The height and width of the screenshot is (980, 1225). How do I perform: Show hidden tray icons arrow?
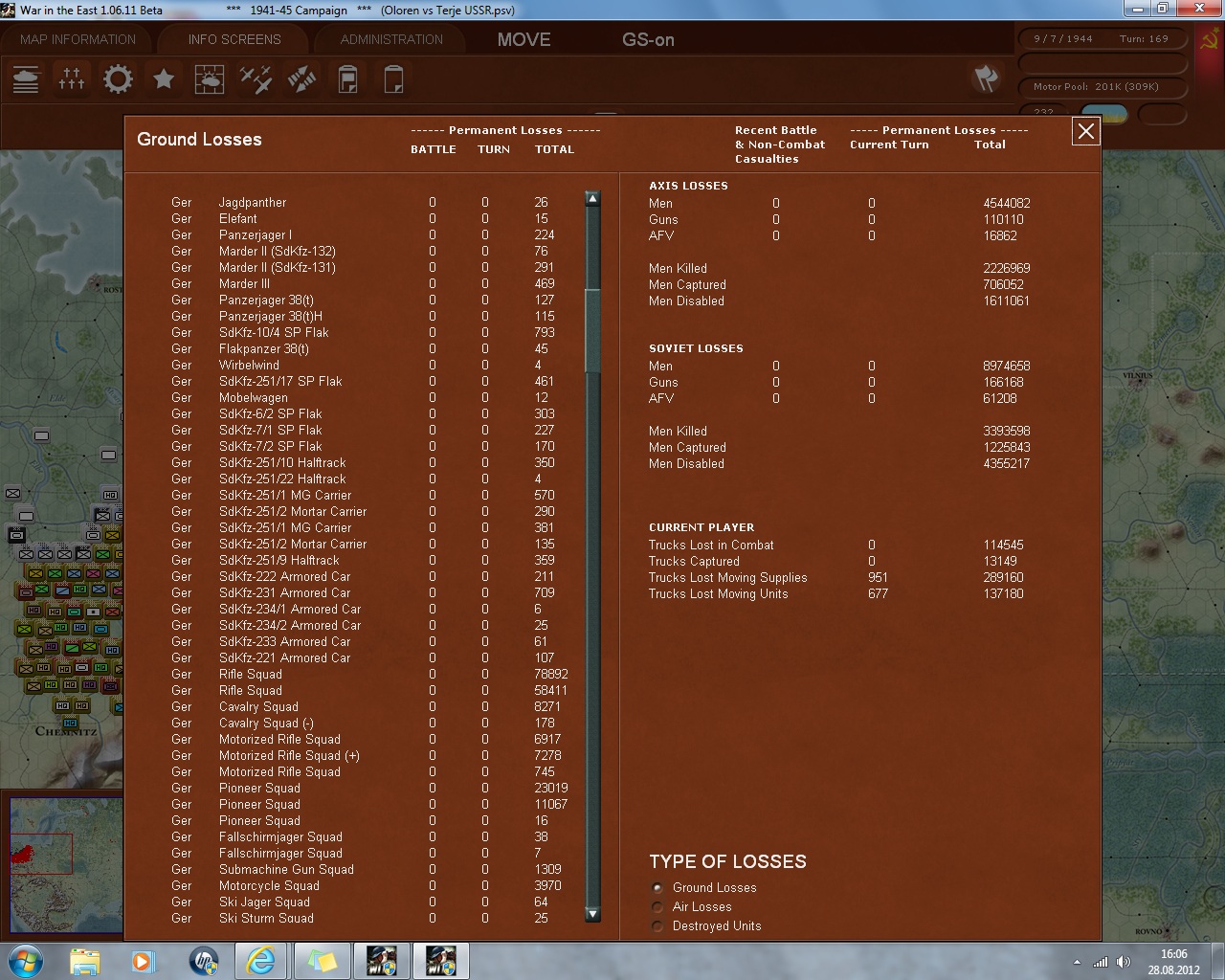1078,962
